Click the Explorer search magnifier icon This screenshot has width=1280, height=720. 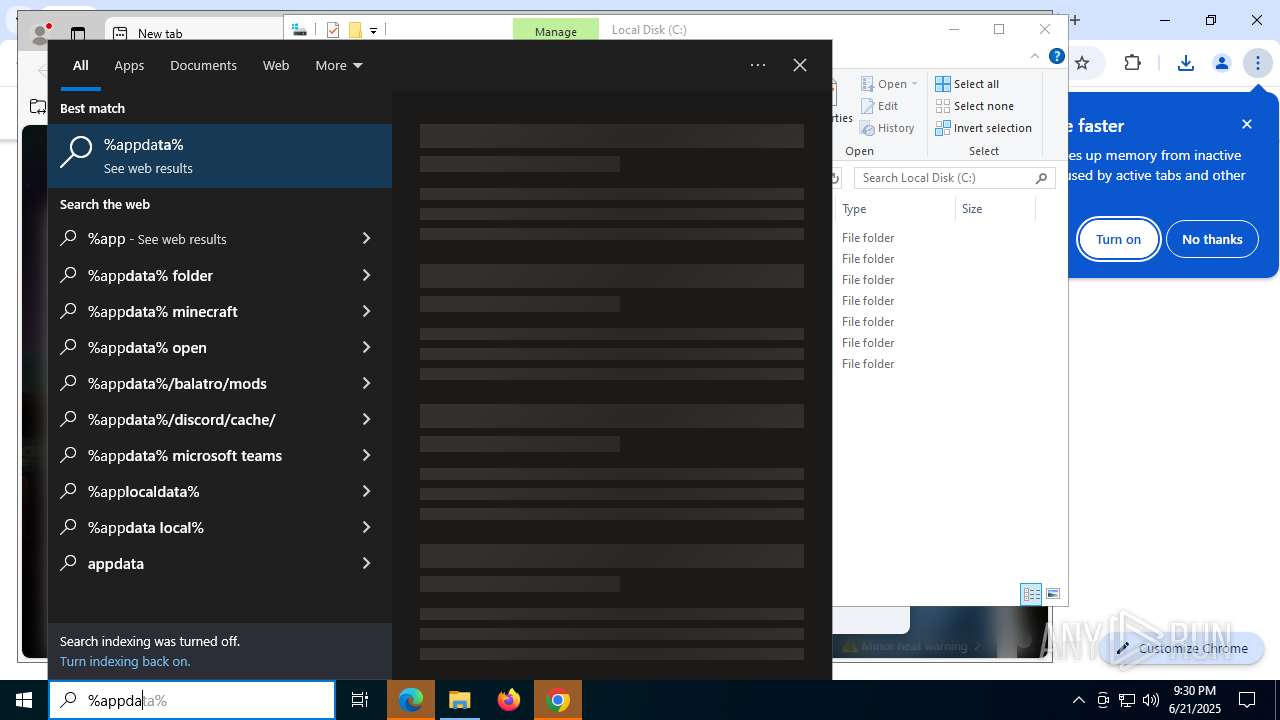(x=1041, y=178)
